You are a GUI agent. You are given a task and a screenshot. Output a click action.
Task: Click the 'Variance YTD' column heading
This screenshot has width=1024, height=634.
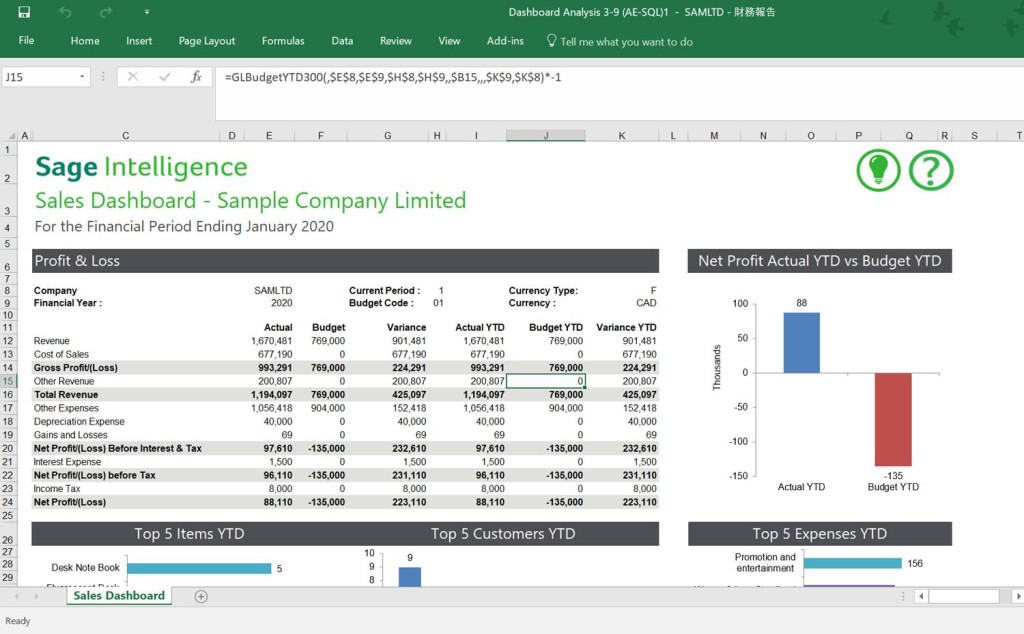coord(626,327)
